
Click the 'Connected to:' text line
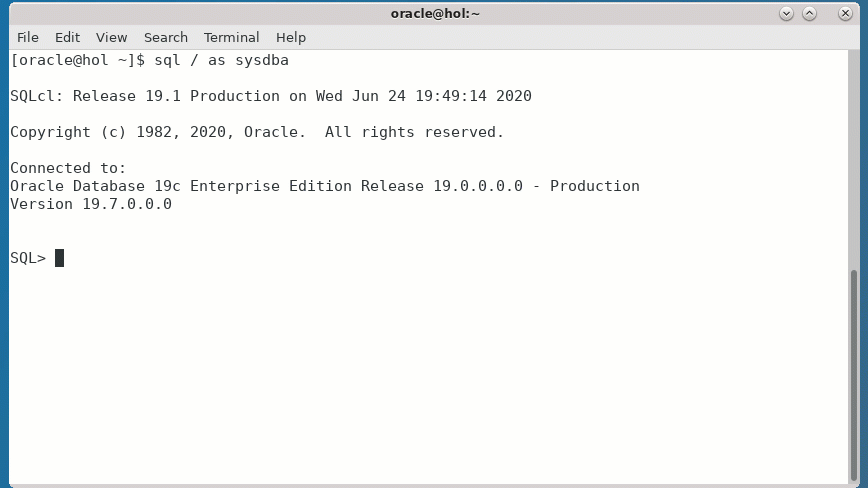(x=68, y=168)
